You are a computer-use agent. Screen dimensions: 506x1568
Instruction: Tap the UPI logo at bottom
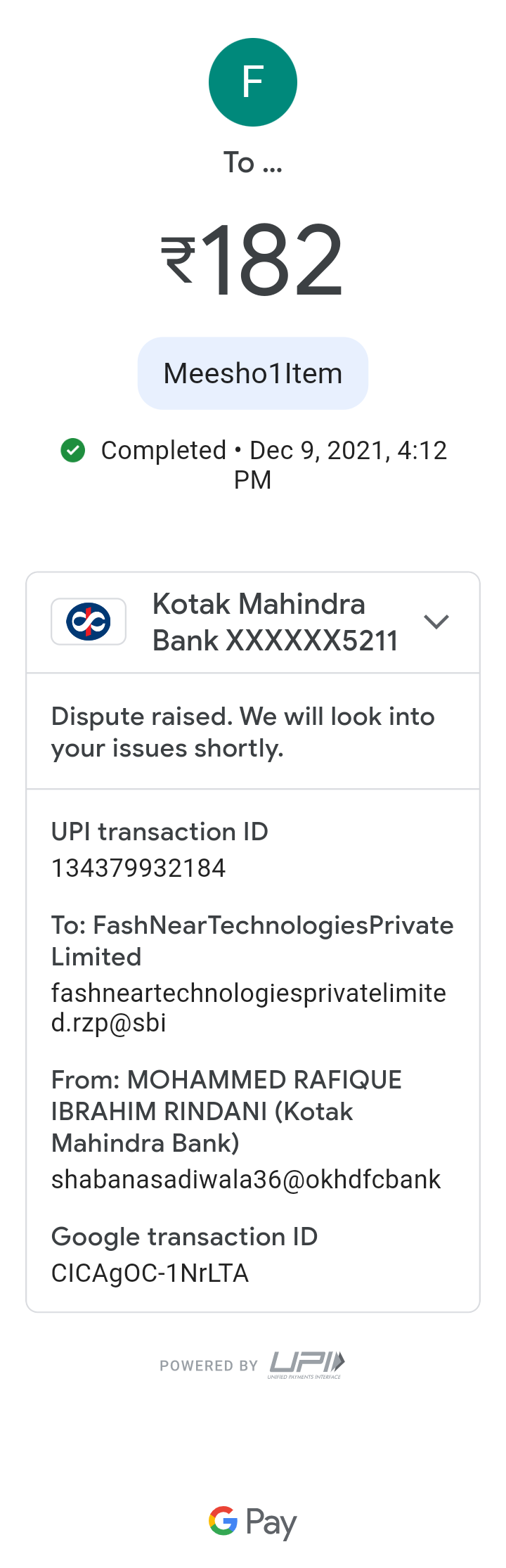[x=307, y=1364]
